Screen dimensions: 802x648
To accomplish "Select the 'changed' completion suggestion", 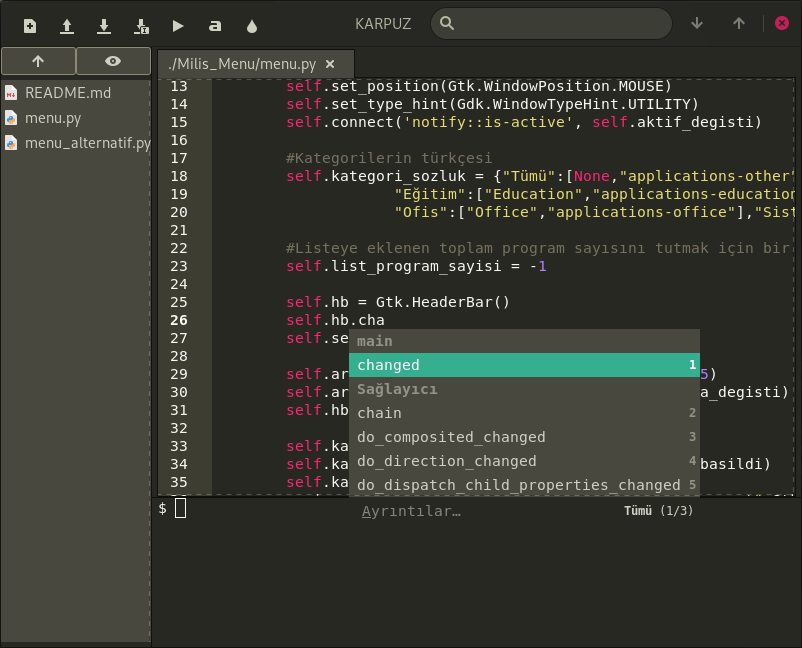I will pyautogui.click(x=524, y=365).
